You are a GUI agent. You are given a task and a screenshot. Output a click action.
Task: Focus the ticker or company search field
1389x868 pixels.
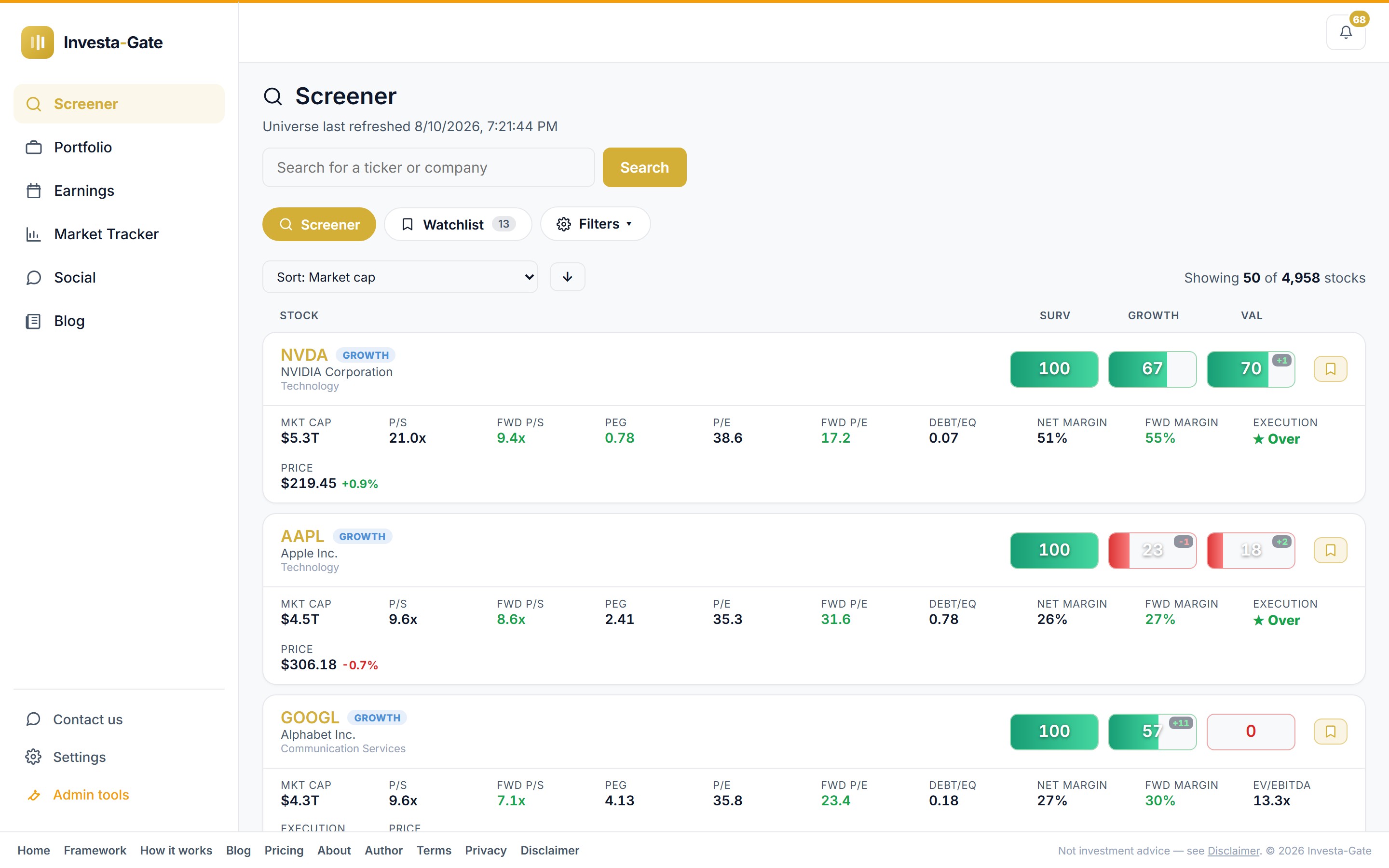428,167
